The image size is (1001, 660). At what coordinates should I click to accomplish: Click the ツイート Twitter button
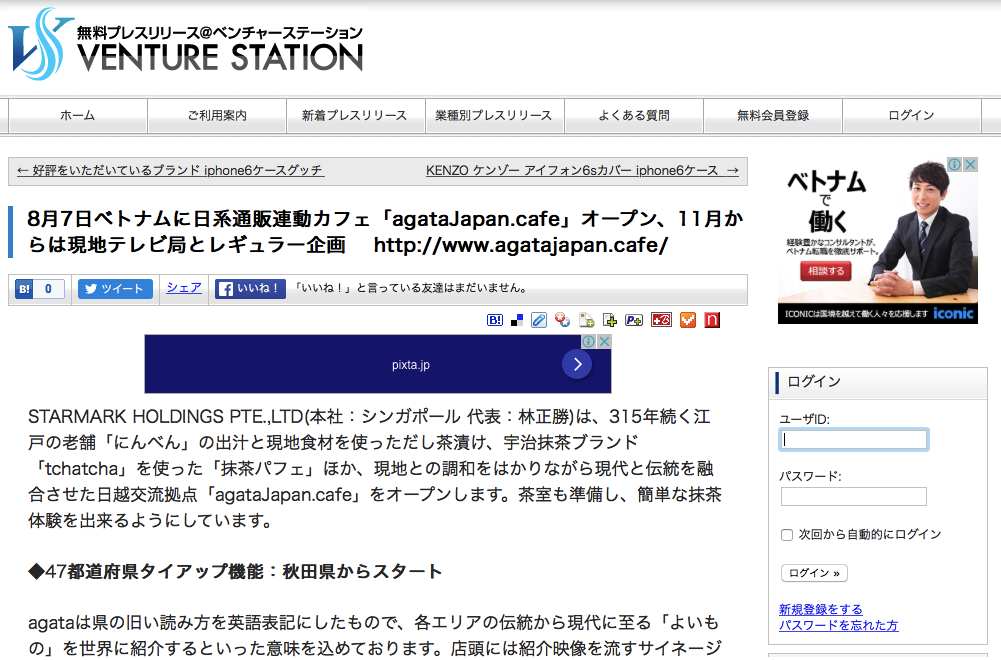tap(115, 289)
